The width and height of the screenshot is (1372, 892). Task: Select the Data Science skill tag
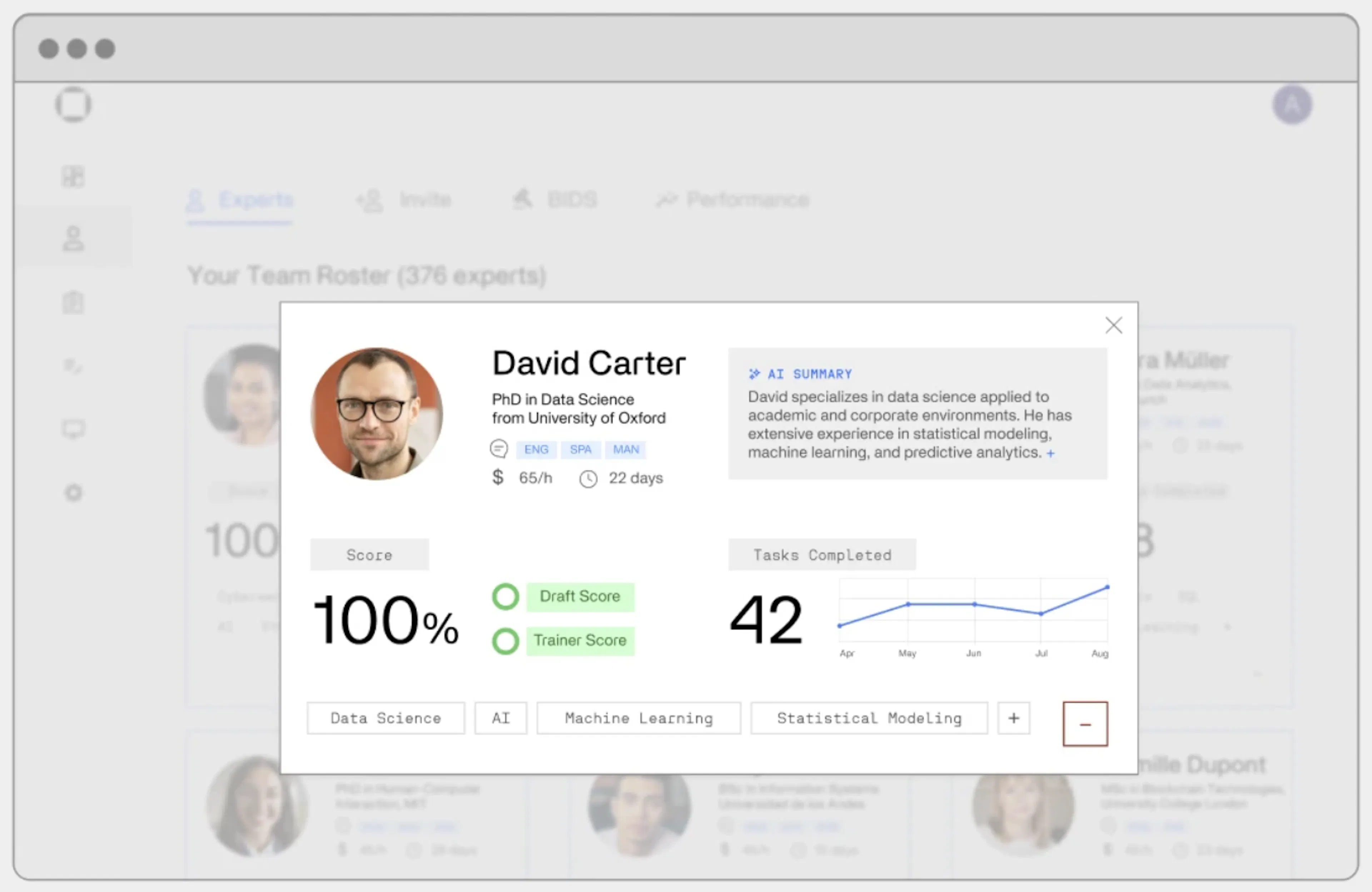386,718
